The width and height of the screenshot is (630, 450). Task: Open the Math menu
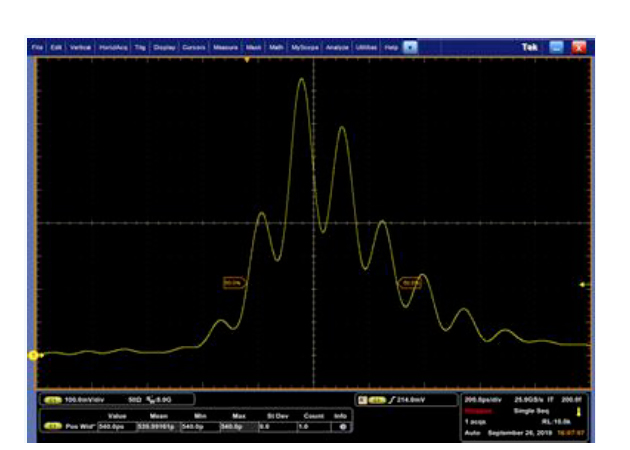(x=276, y=47)
